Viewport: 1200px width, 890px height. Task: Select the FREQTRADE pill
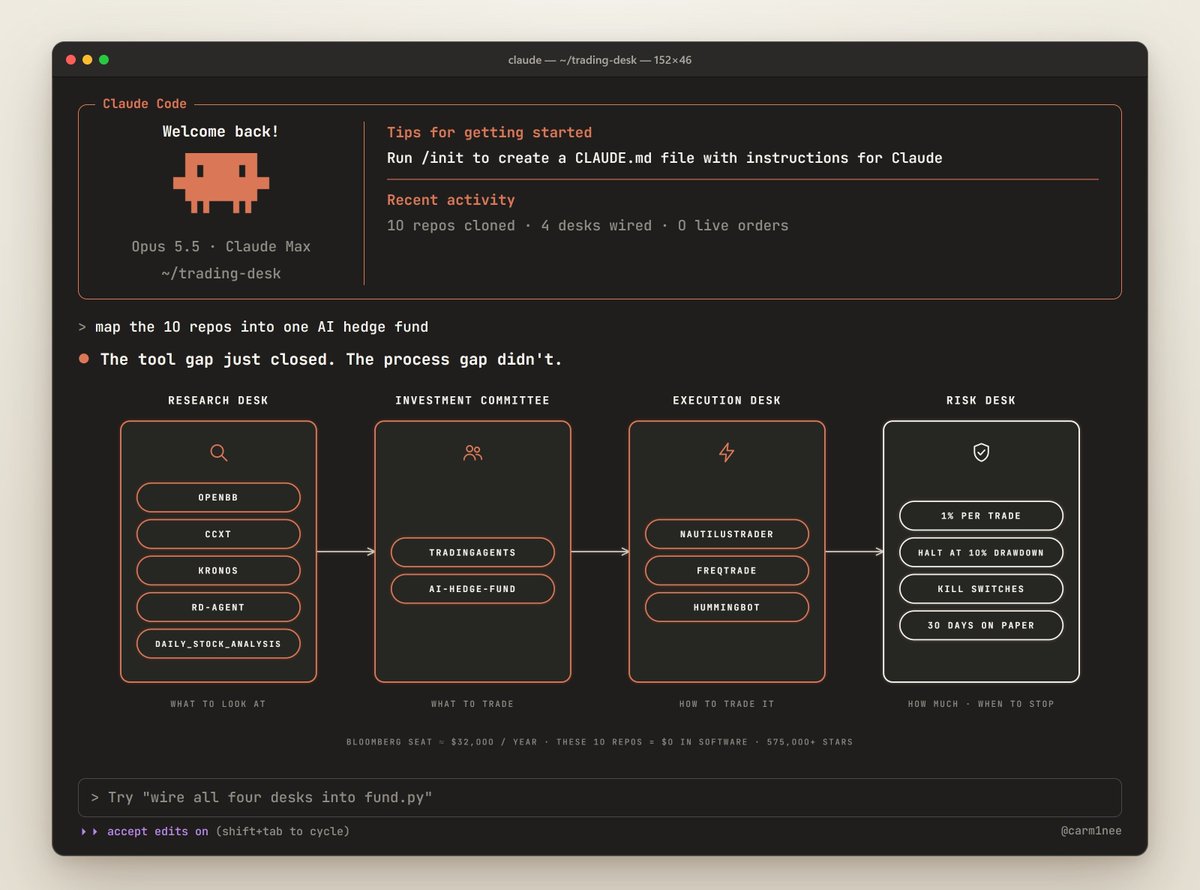click(x=727, y=571)
